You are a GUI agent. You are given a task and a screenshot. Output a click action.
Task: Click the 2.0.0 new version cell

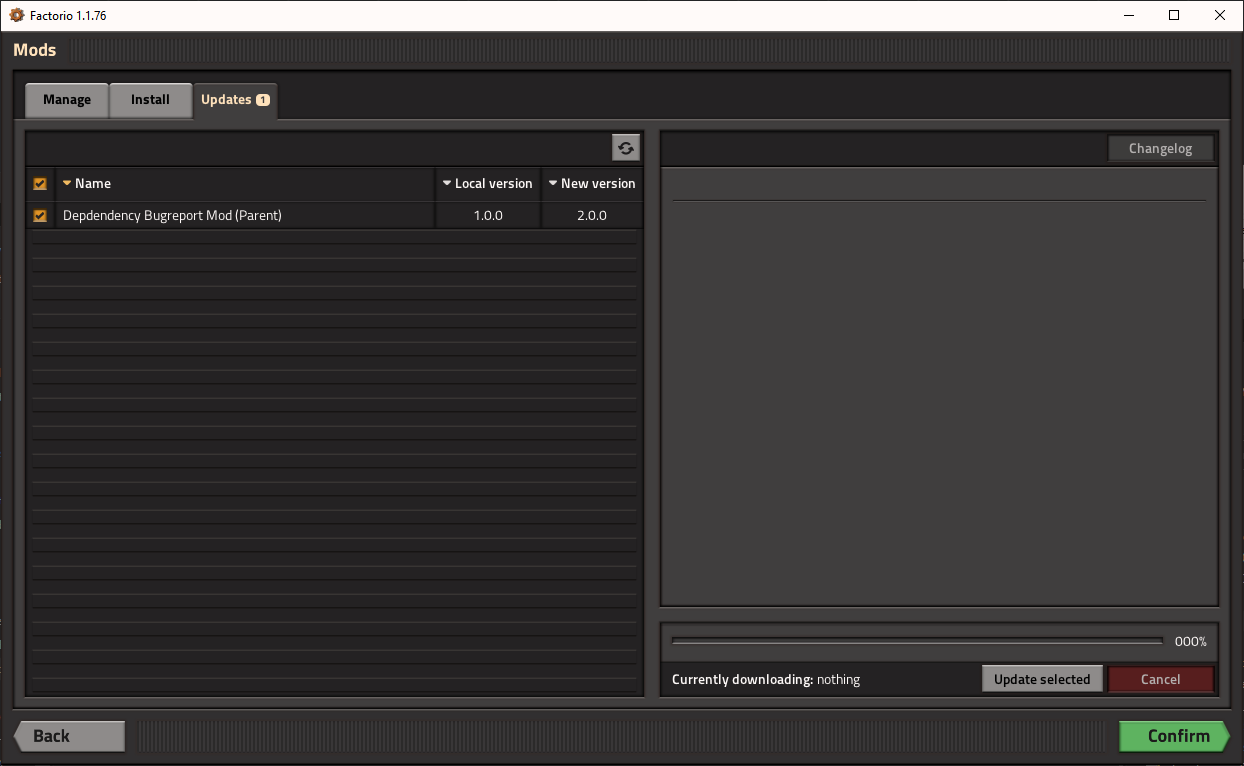[x=592, y=216]
